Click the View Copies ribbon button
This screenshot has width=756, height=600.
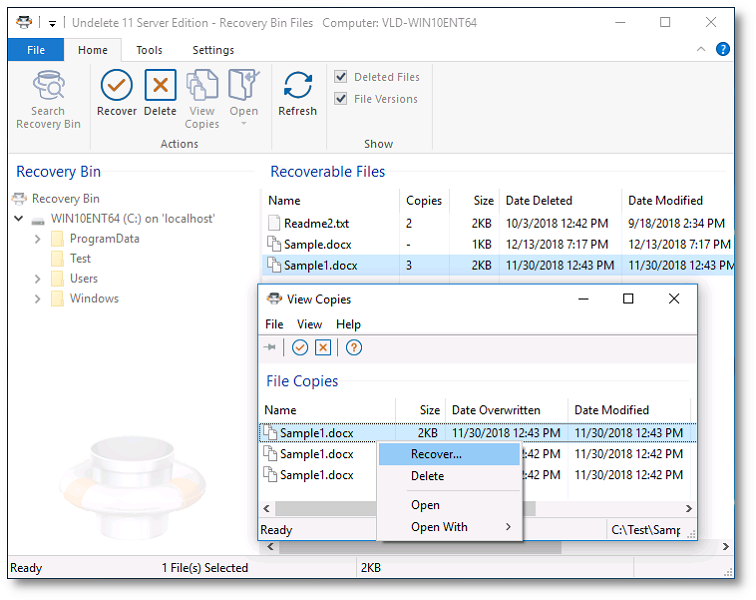point(202,99)
